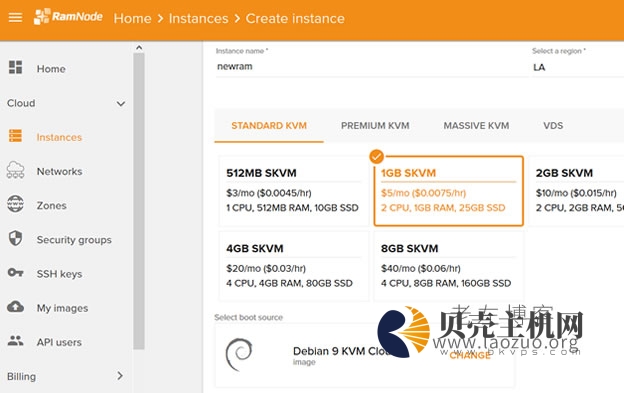Click the Security groups shield icon

[x=16, y=239]
